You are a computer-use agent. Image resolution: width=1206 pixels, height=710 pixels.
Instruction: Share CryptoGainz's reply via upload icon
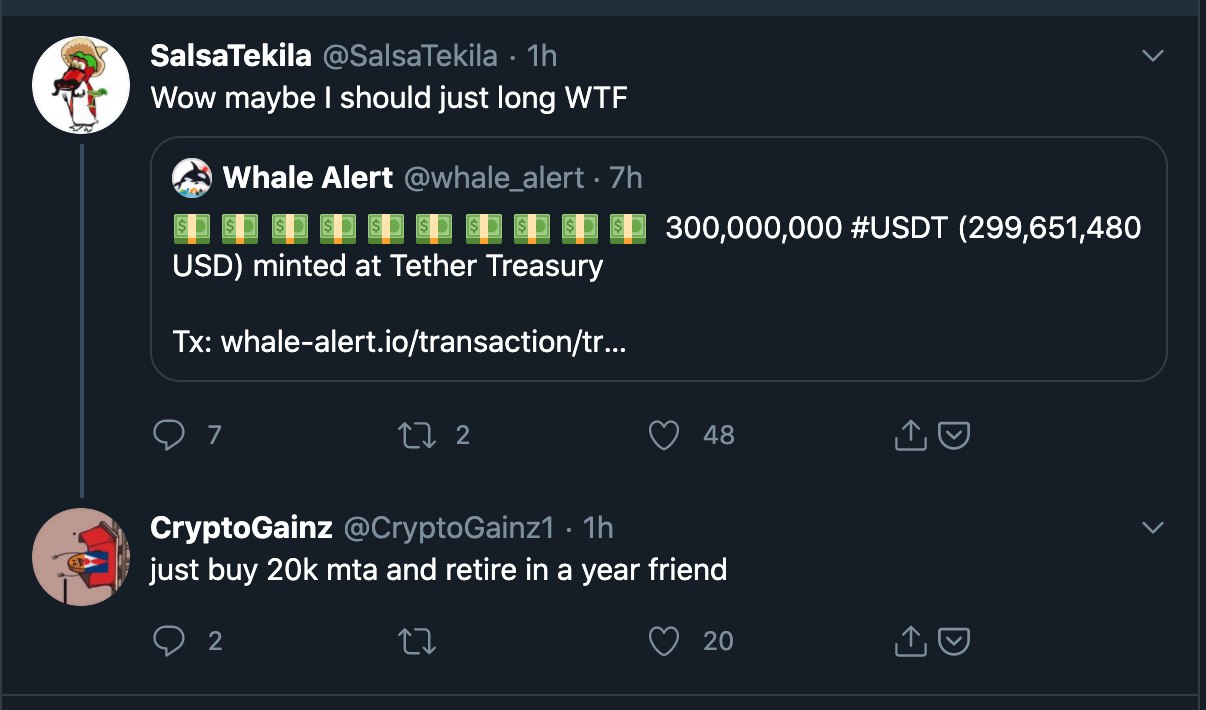tap(910, 641)
